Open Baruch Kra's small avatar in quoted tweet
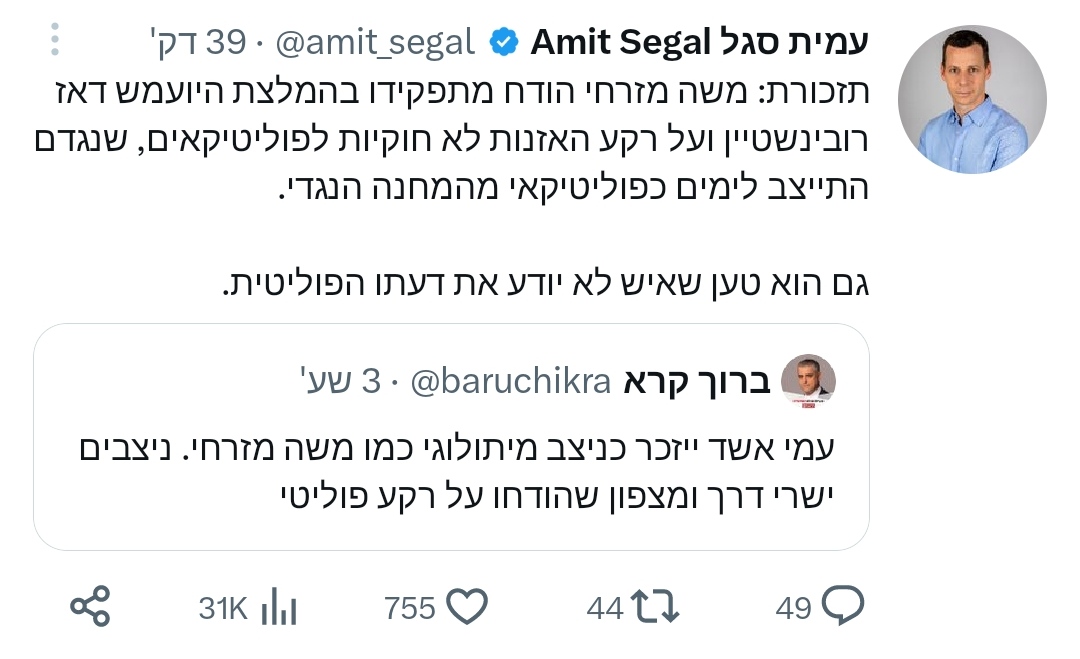This screenshot has height=659, width=1080. 807,382
